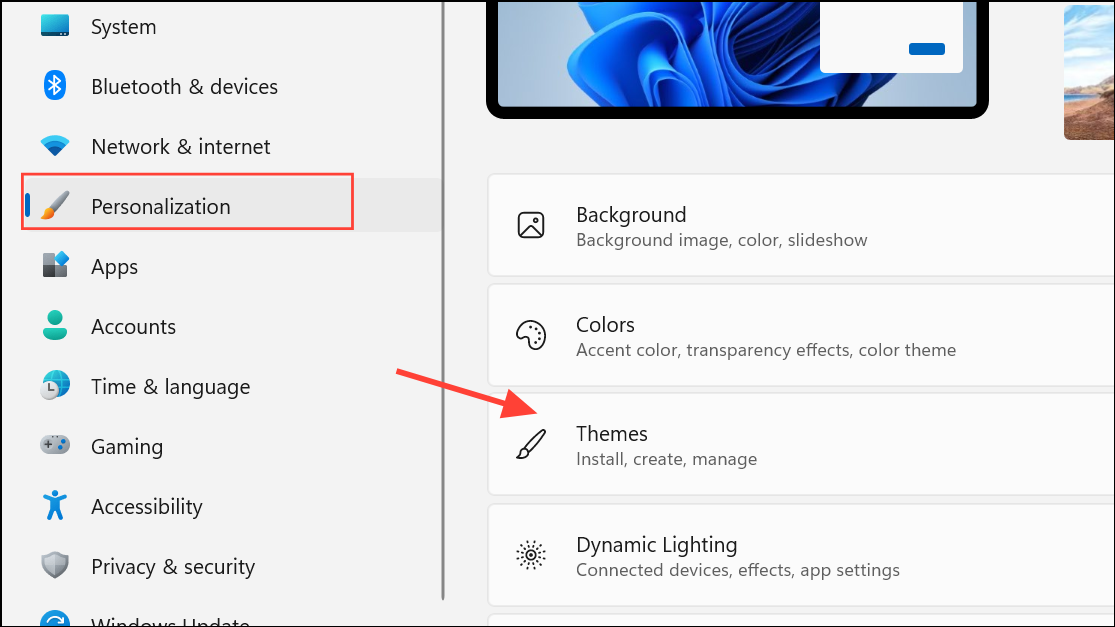Click the Themes heading text
This screenshot has width=1115, height=627.
(612, 434)
